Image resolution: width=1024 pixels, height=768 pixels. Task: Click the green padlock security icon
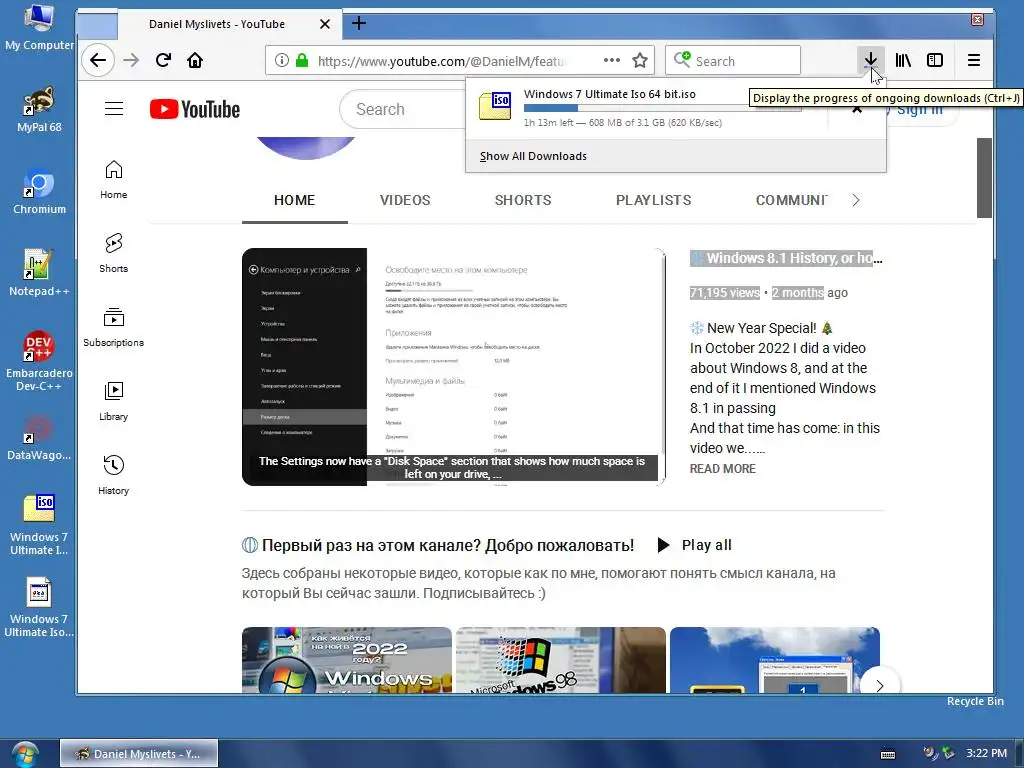point(302,61)
